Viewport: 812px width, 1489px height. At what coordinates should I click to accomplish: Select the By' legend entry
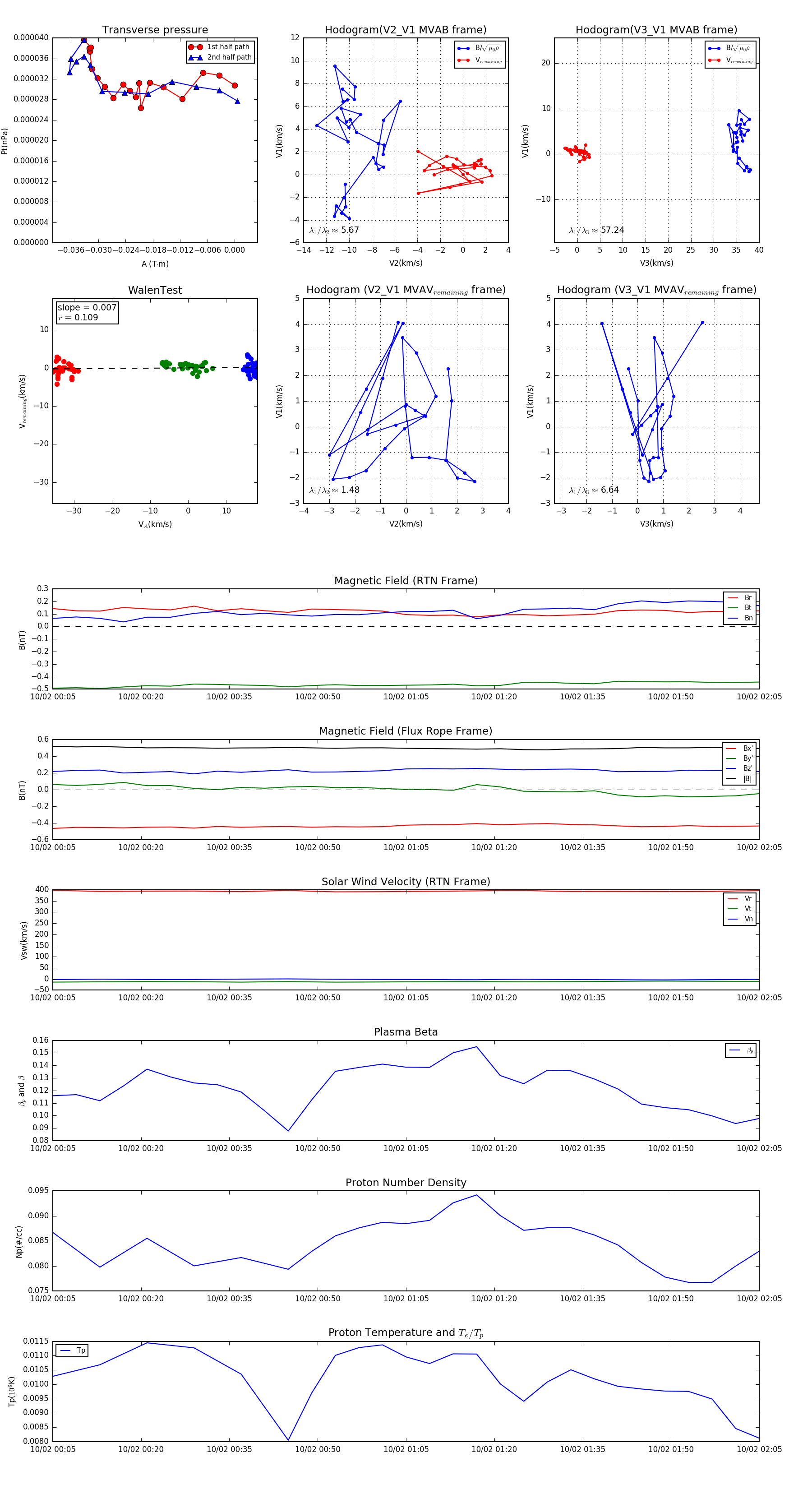739,758
